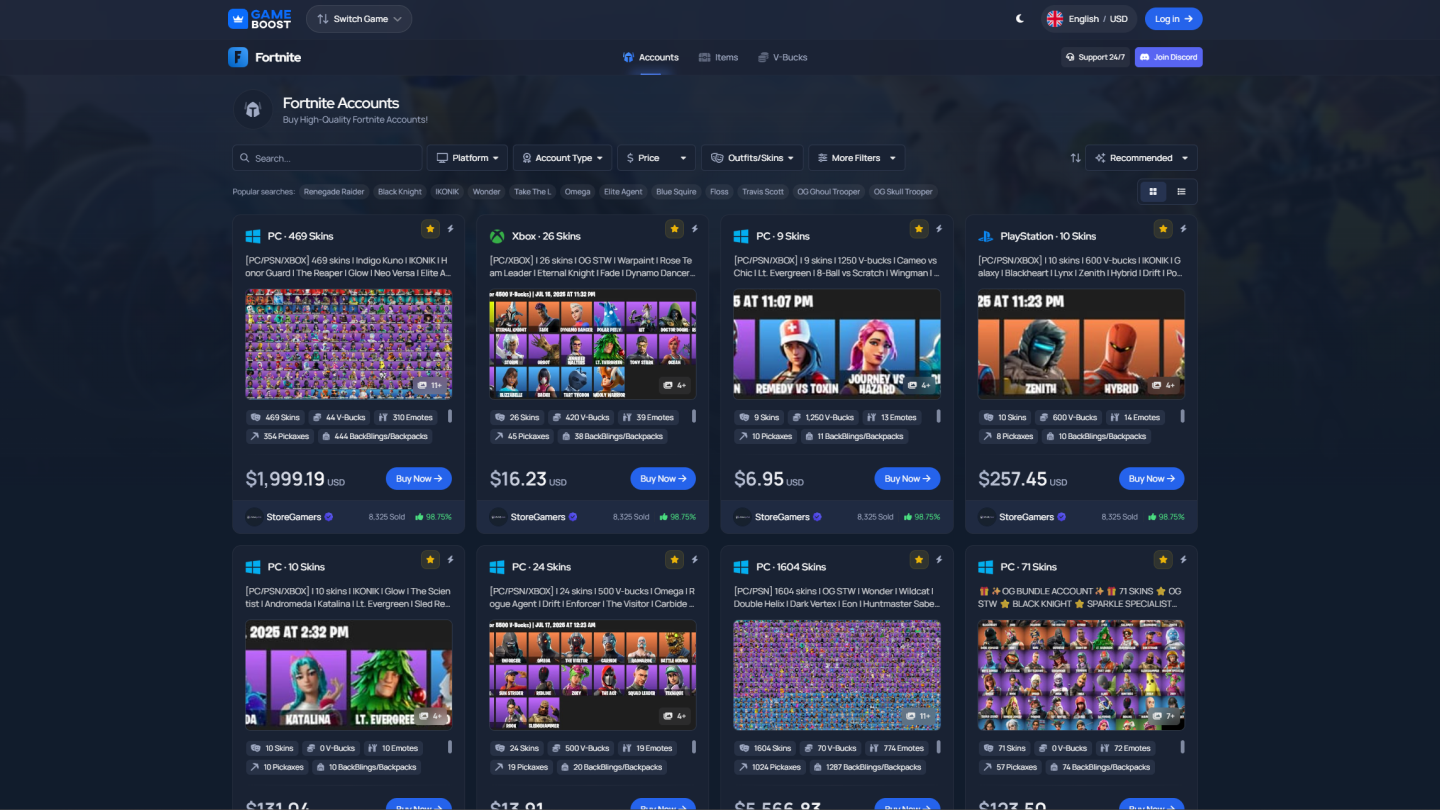The image size is (1440, 810).
Task: Click star icon on Xbox 26 Skins card
Action: point(674,229)
